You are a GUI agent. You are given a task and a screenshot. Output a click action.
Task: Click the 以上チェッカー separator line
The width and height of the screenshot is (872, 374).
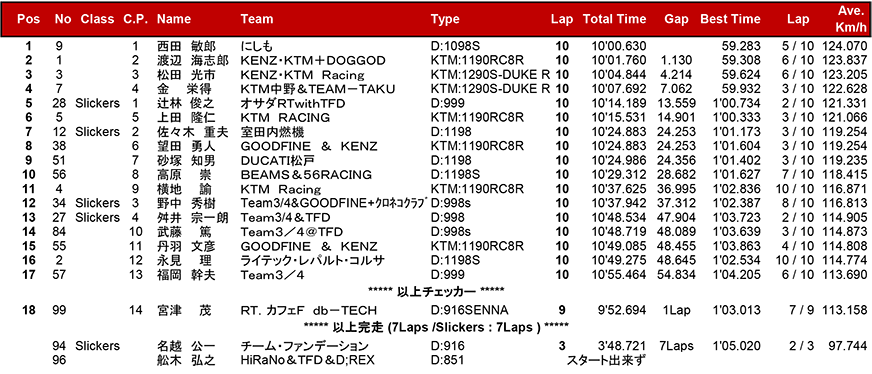point(436,290)
